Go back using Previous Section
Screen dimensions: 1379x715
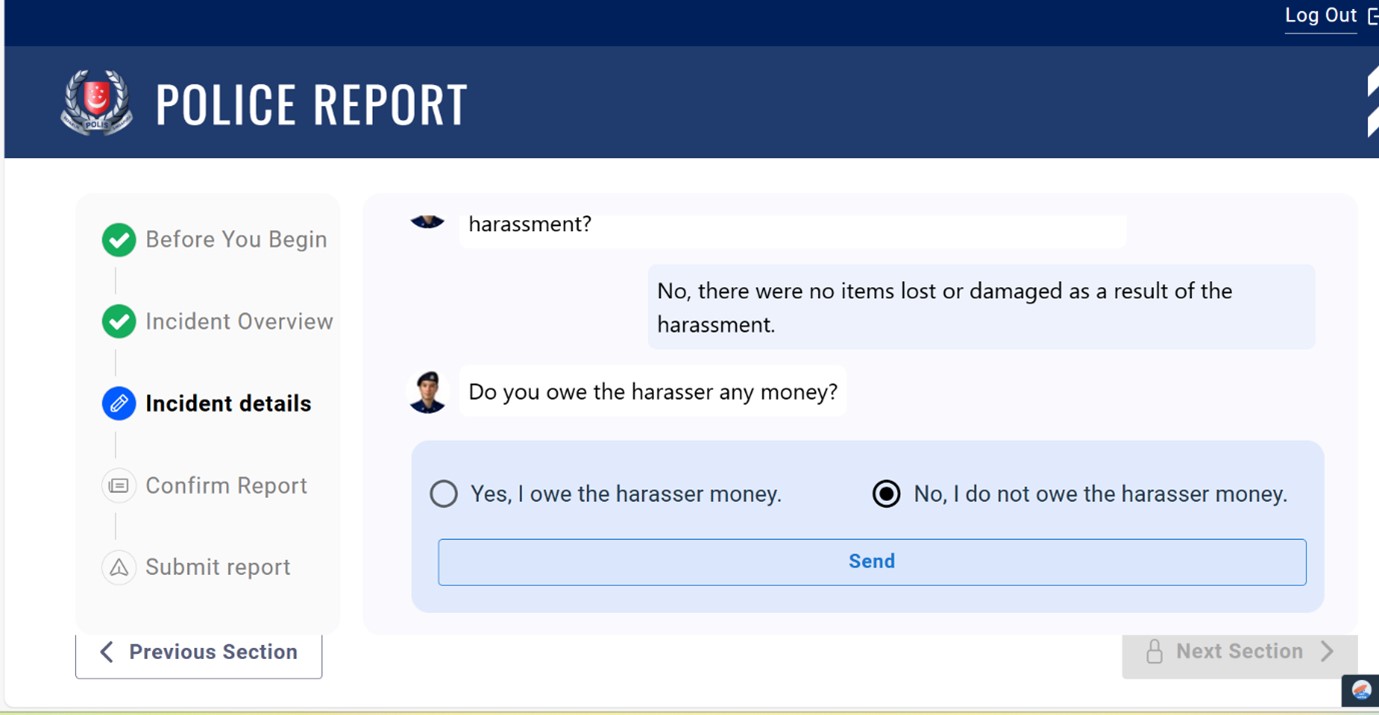click(x=198, y=651)
